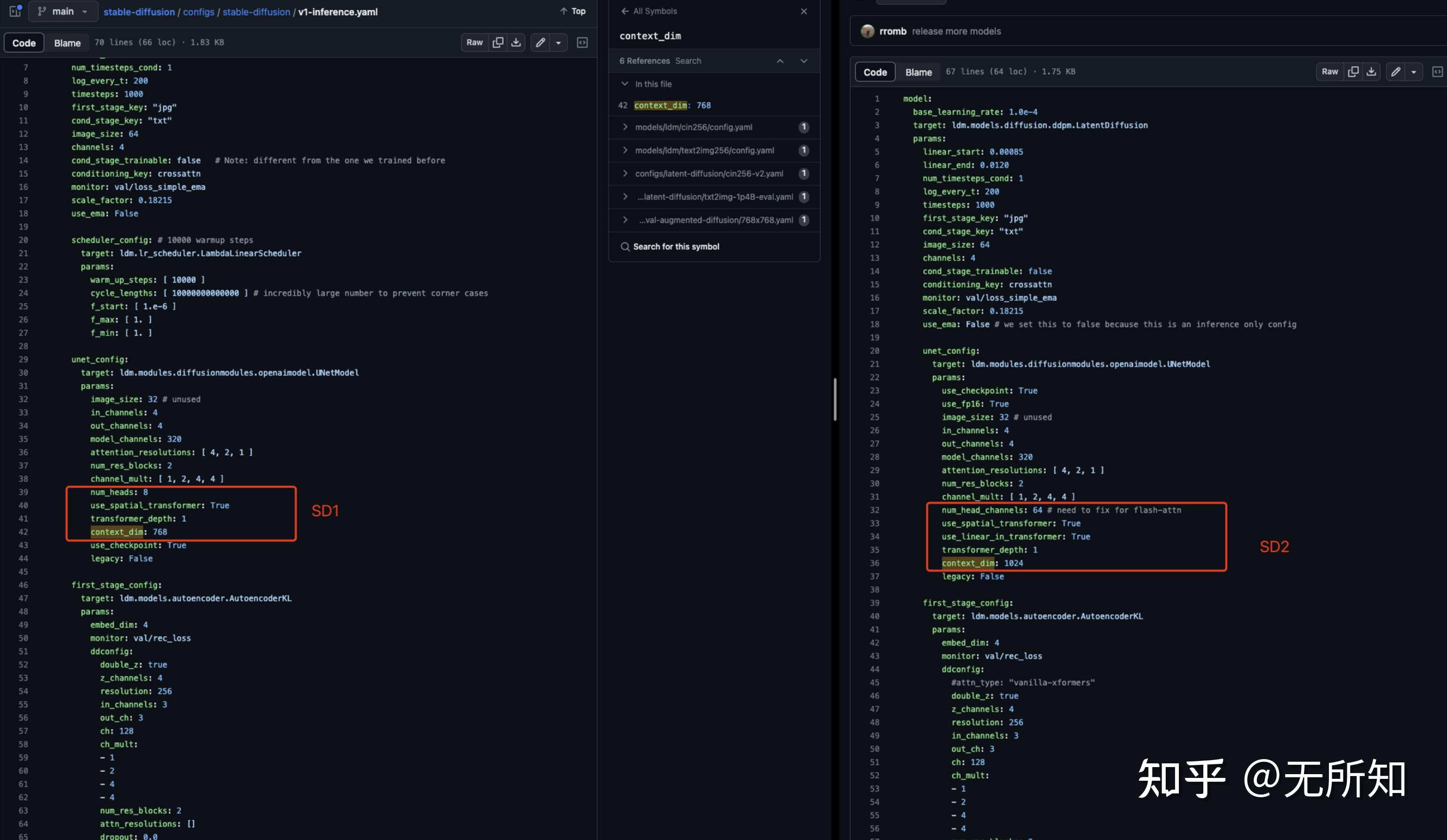Image resolution: width=1447 pixels, height=840 pixels.
Task: Close the context_dim symbols panel
Action: coord(803,11)
